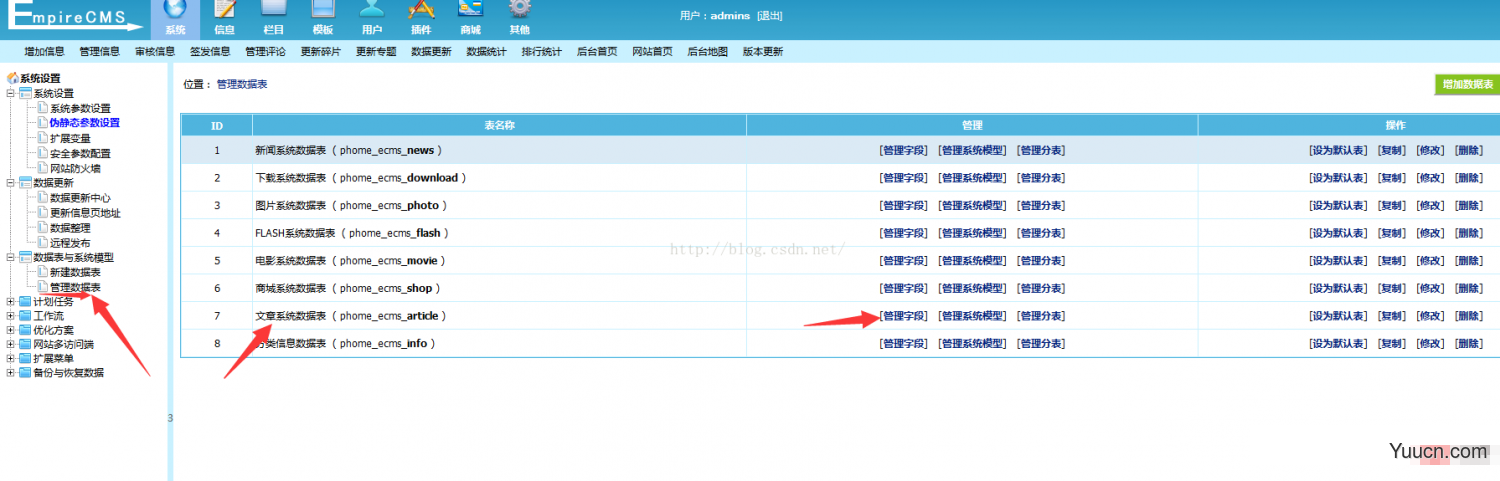Select 数据统计 in the secondary menu bar
1500x481 pixels.
point(486,51)
